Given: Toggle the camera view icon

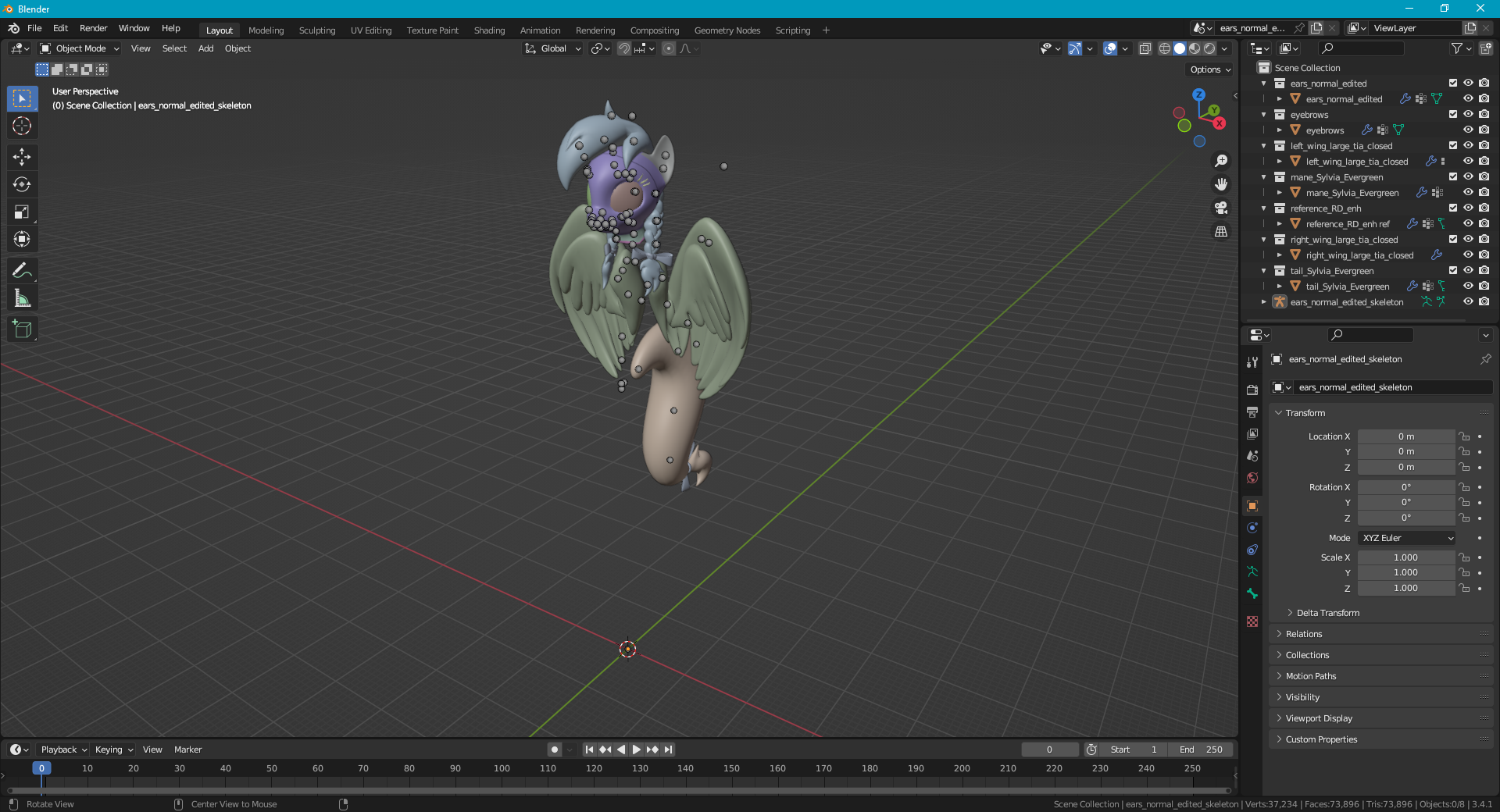Looking at the screenshot, I should point(1221,208).
